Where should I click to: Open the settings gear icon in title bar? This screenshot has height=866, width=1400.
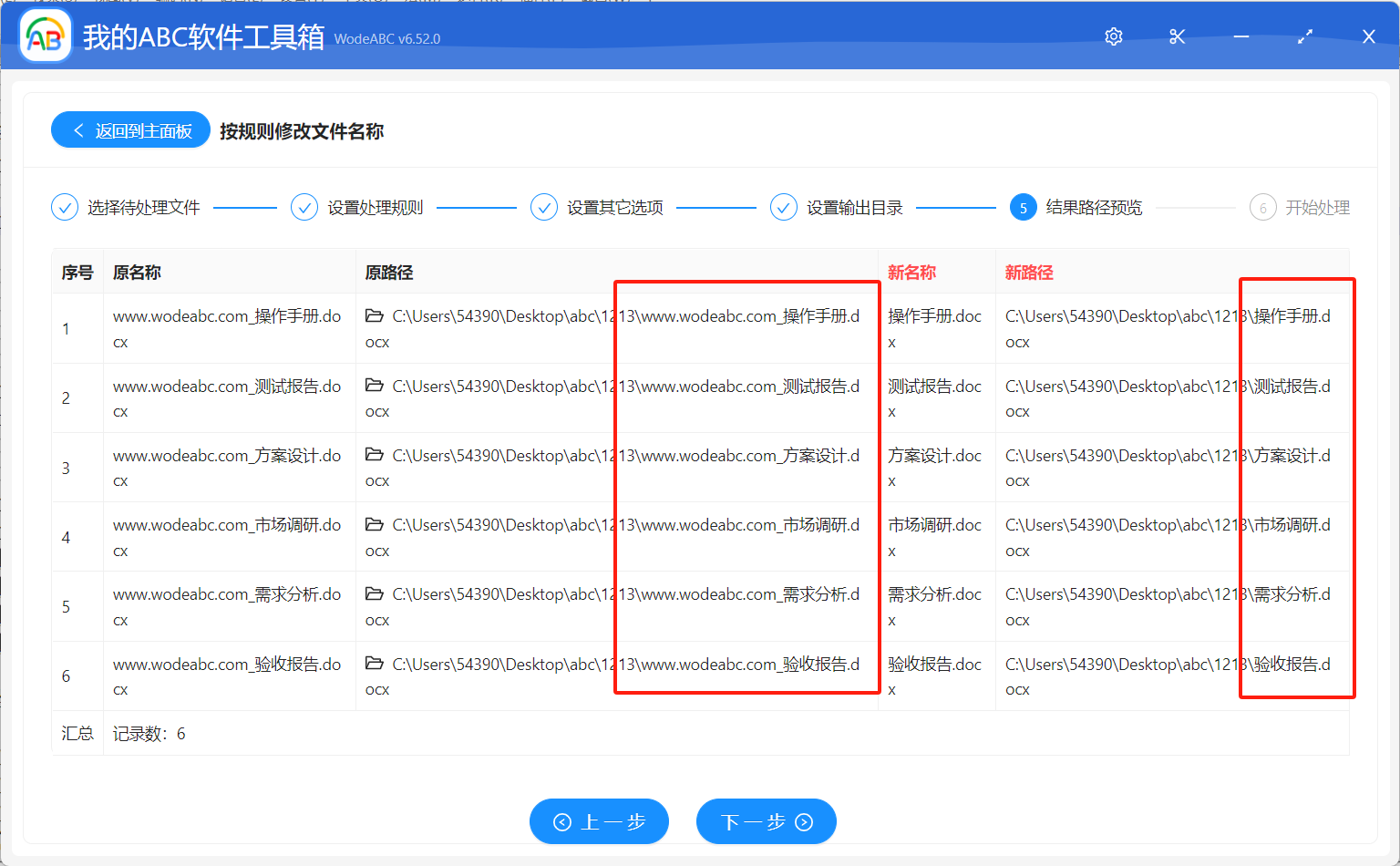[1113, 36]
